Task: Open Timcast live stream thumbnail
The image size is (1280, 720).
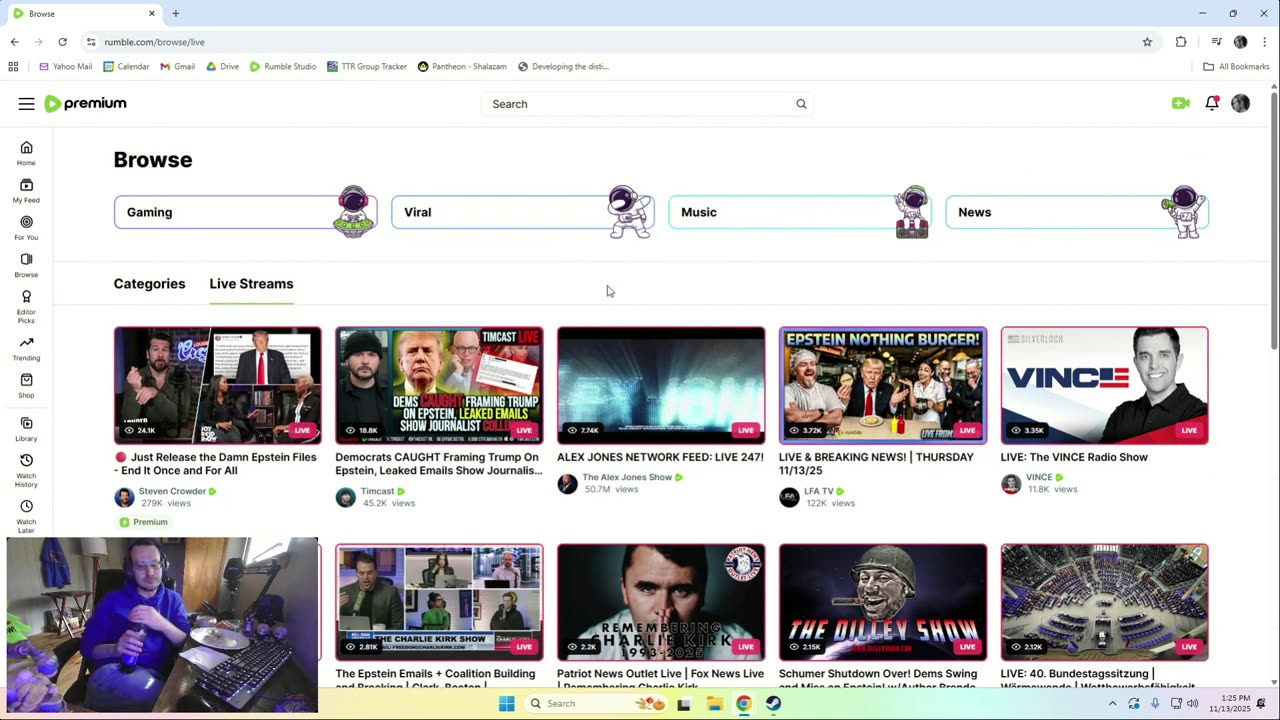Action: pyautogui.click(x=440, y=385)
